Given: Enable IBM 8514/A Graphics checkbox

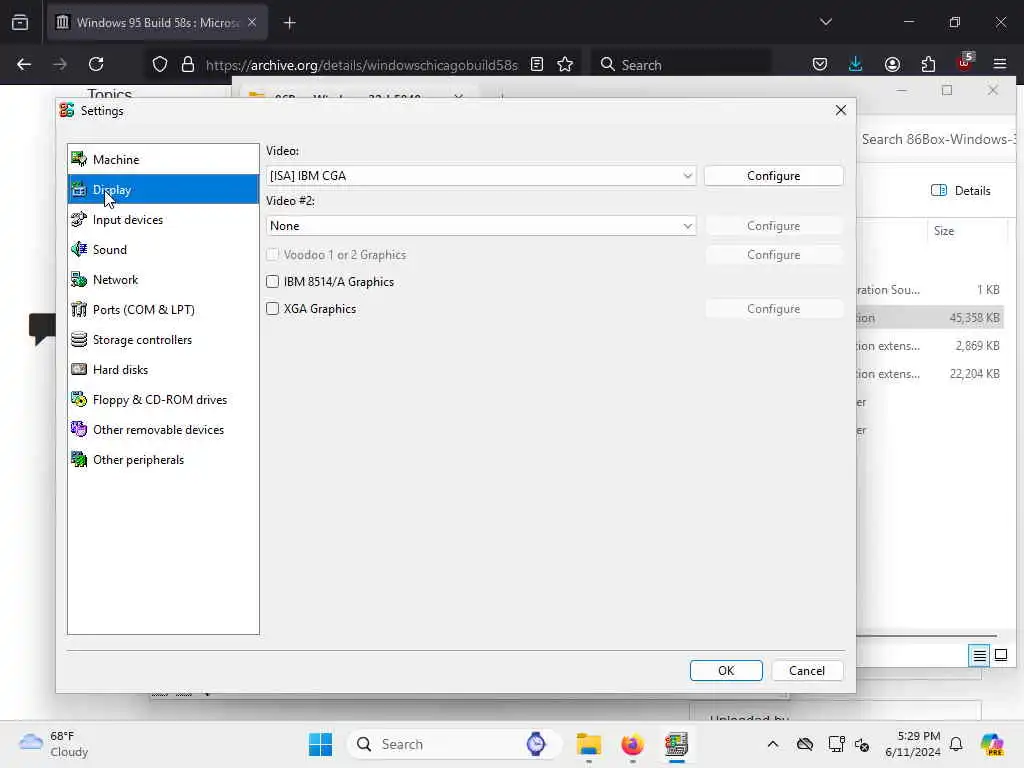Looking at the screenshot, I should pyautogui.click(x=272, y=281).
